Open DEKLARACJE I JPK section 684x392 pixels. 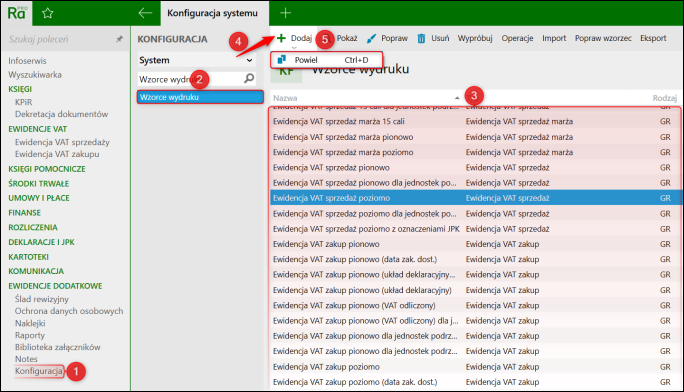[41, 242]
